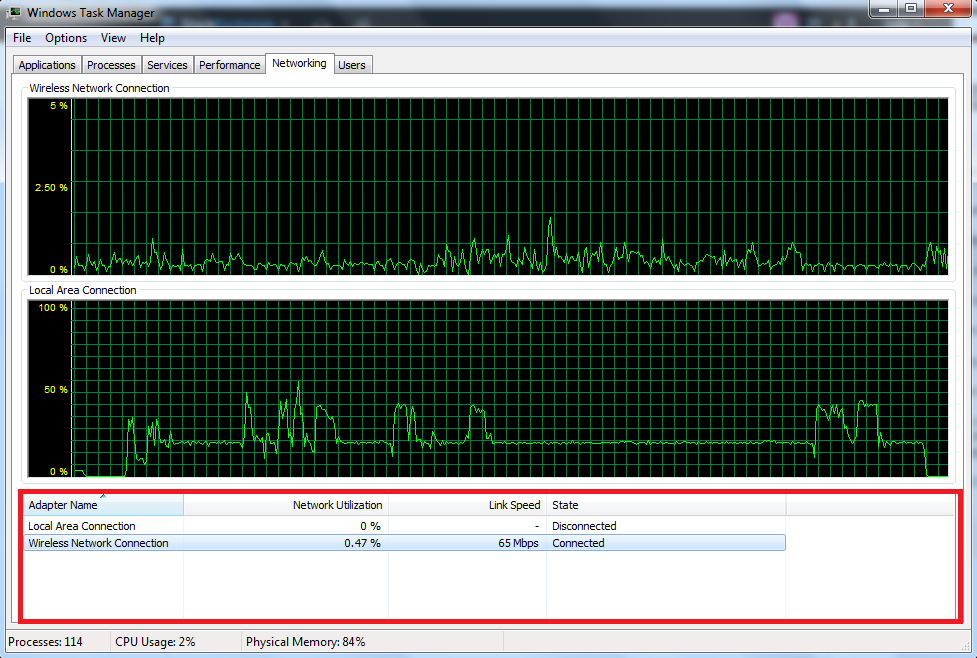Screen dimensions: 977x658
Task: Sort by State column header
Action: pyautogui.click(x=666, y=505)
